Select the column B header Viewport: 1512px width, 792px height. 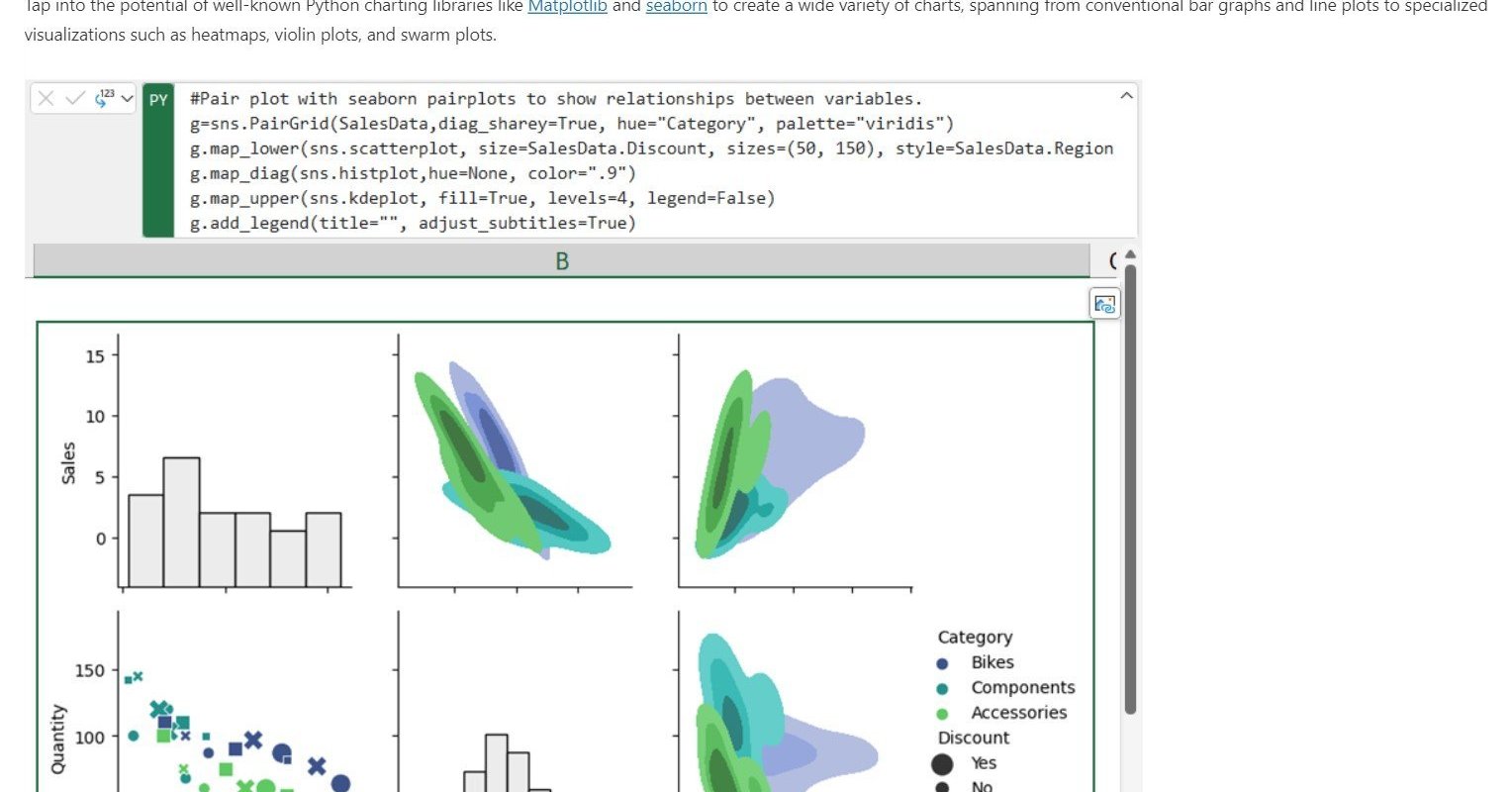coord(561,261)
